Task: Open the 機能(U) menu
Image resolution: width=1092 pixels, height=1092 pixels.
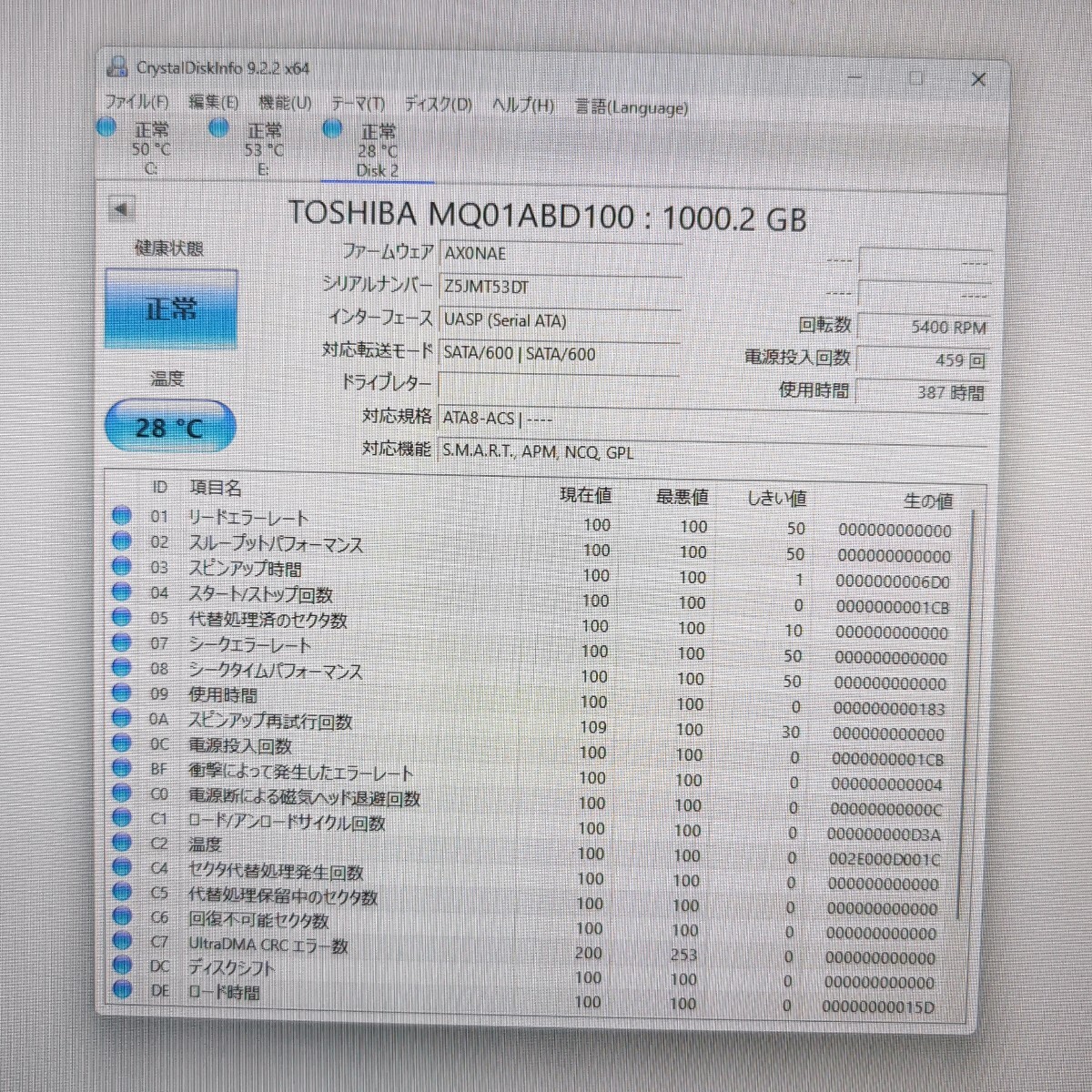Action: tap(285, 104)
